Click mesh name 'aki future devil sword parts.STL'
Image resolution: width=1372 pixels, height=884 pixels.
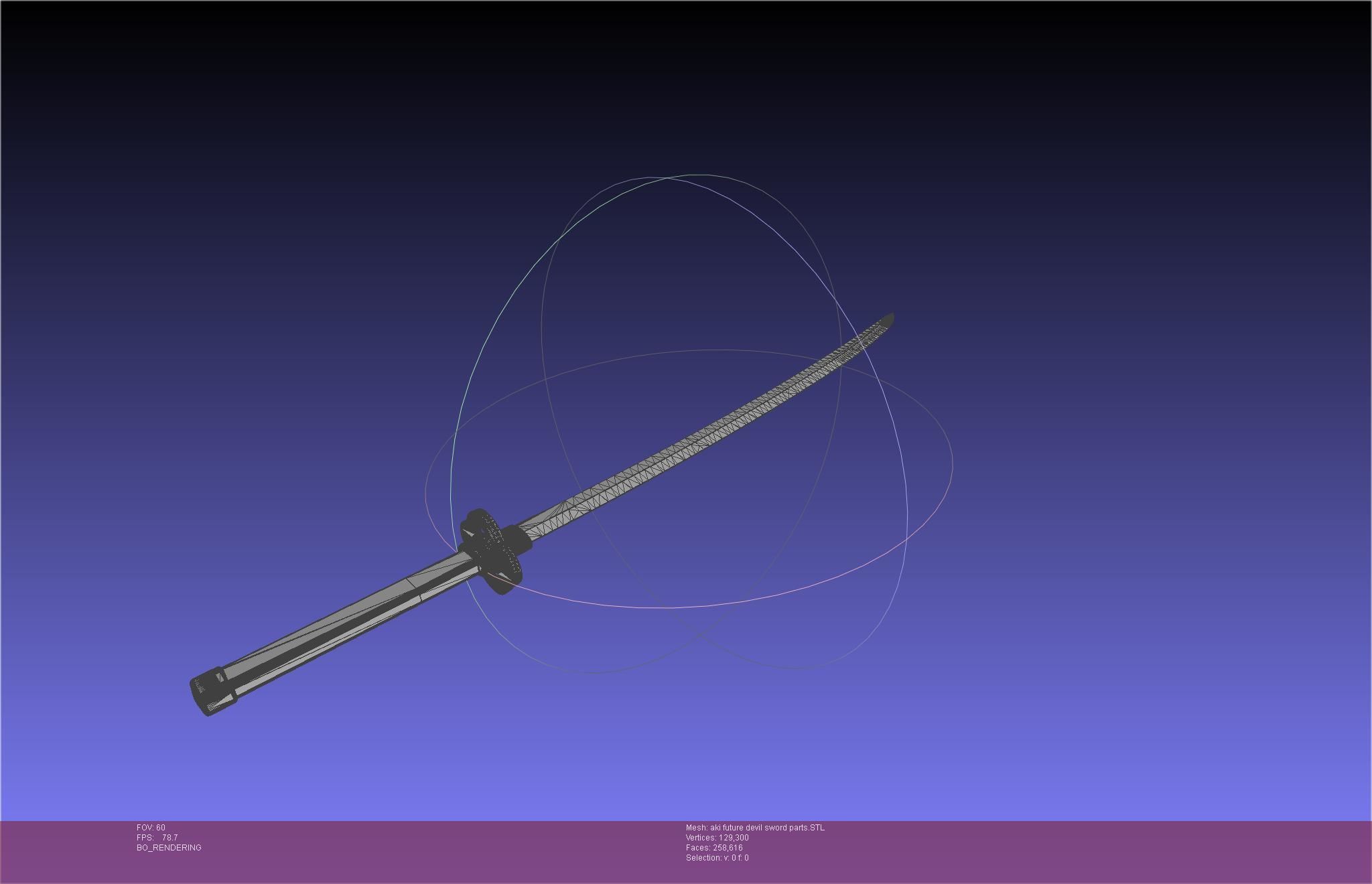(768, 828)
